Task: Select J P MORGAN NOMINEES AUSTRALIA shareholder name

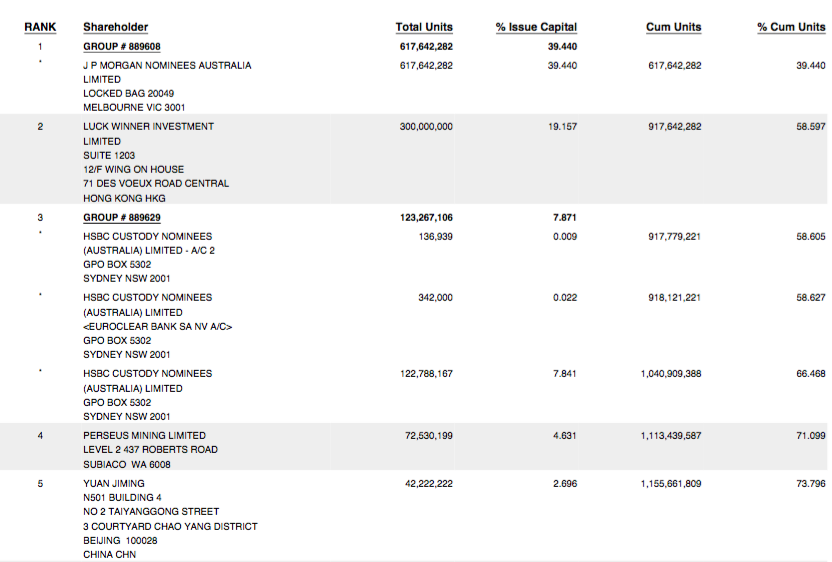Action: [167, 65]
